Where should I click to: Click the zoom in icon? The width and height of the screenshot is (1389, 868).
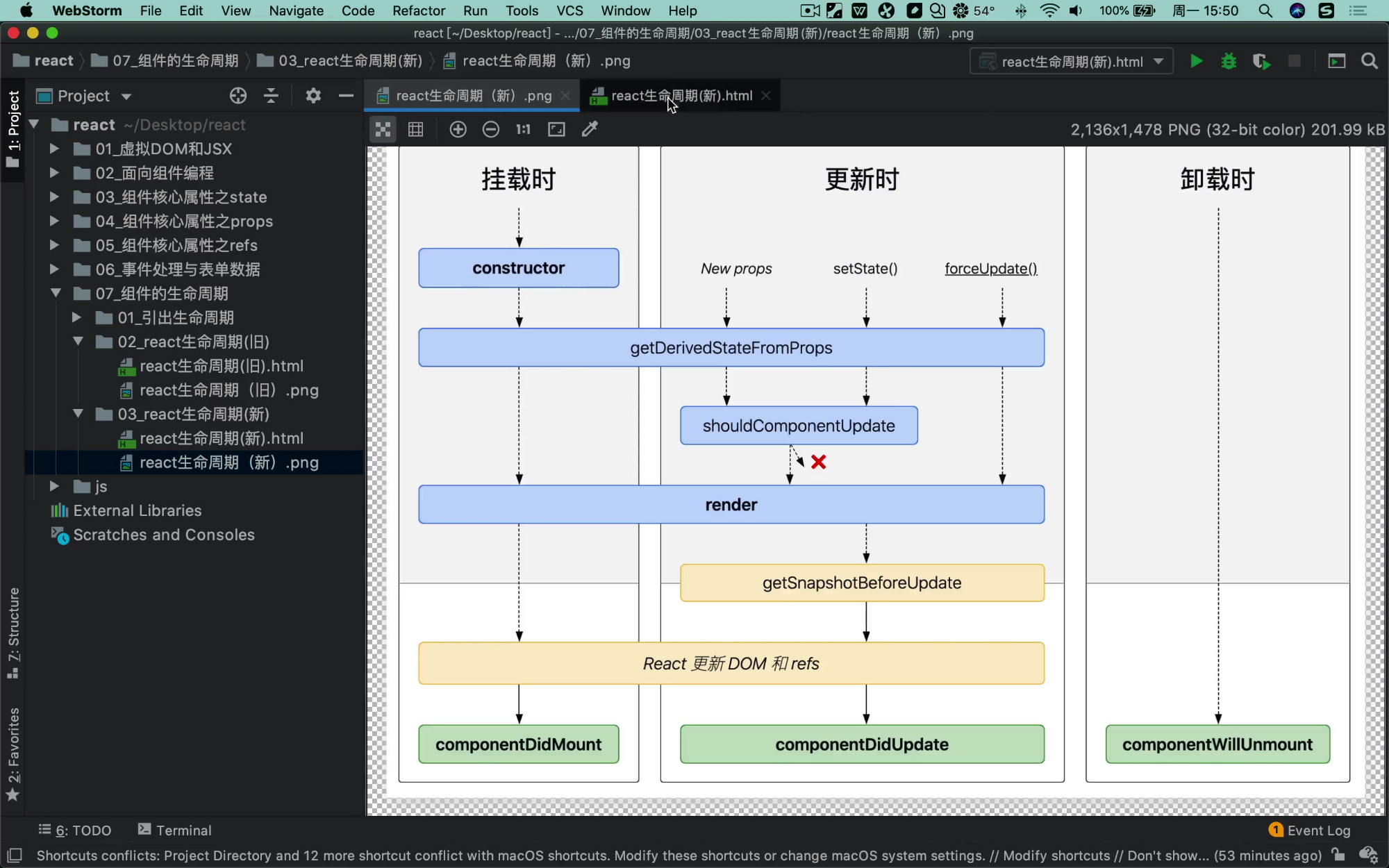pyautogui.click(x=458, y=129)
